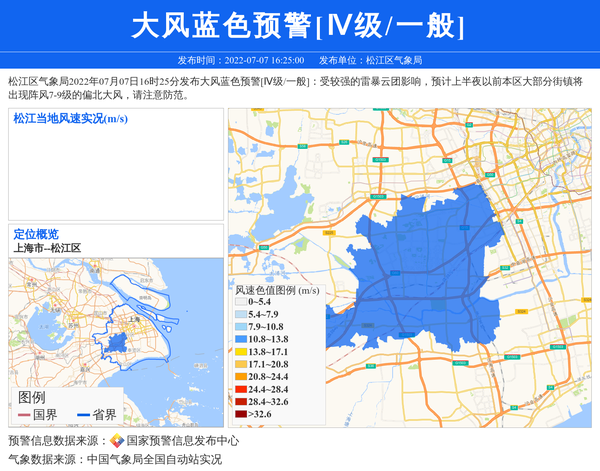Click the 国家预警信息发布中心 logo icon
This screenshot has width=600, height=471.
117,441
